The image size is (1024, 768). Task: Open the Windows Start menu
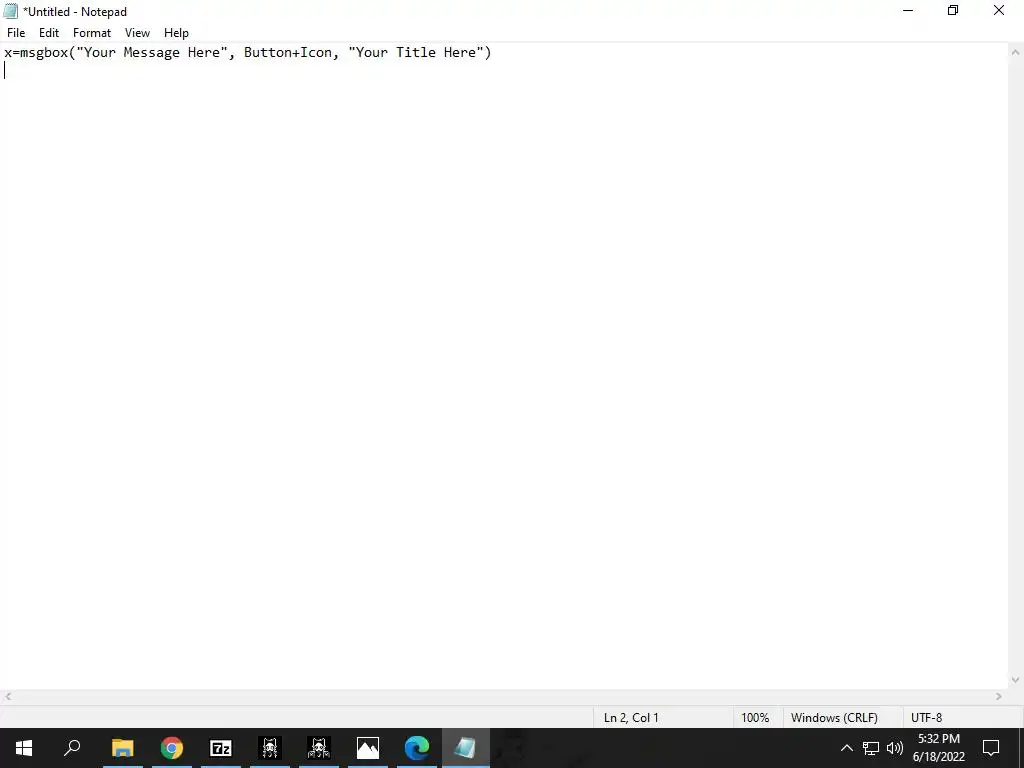click(24, 748)
